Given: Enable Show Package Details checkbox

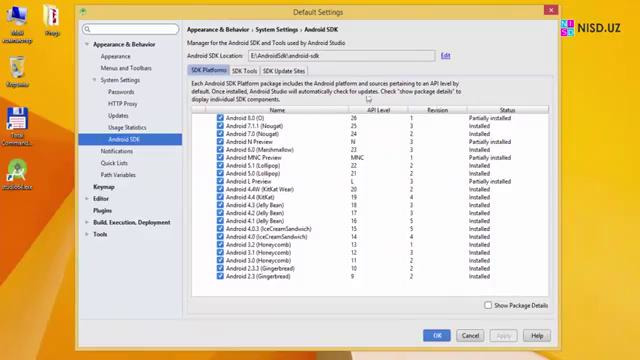Looking at the screenshot, I should click(488, 305).
